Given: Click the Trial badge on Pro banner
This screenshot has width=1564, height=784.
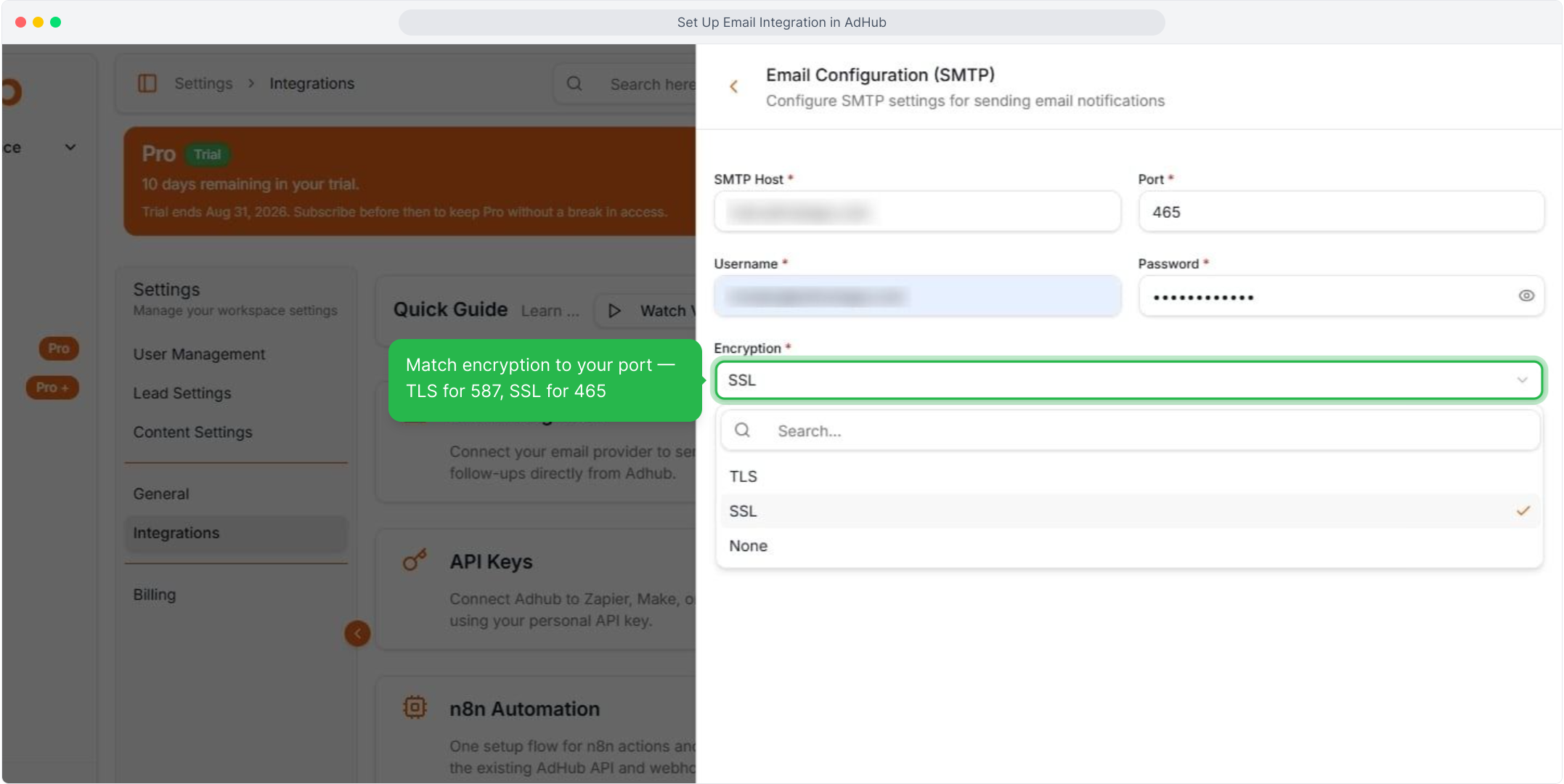Looking at the screenshot, I should 208,155.
